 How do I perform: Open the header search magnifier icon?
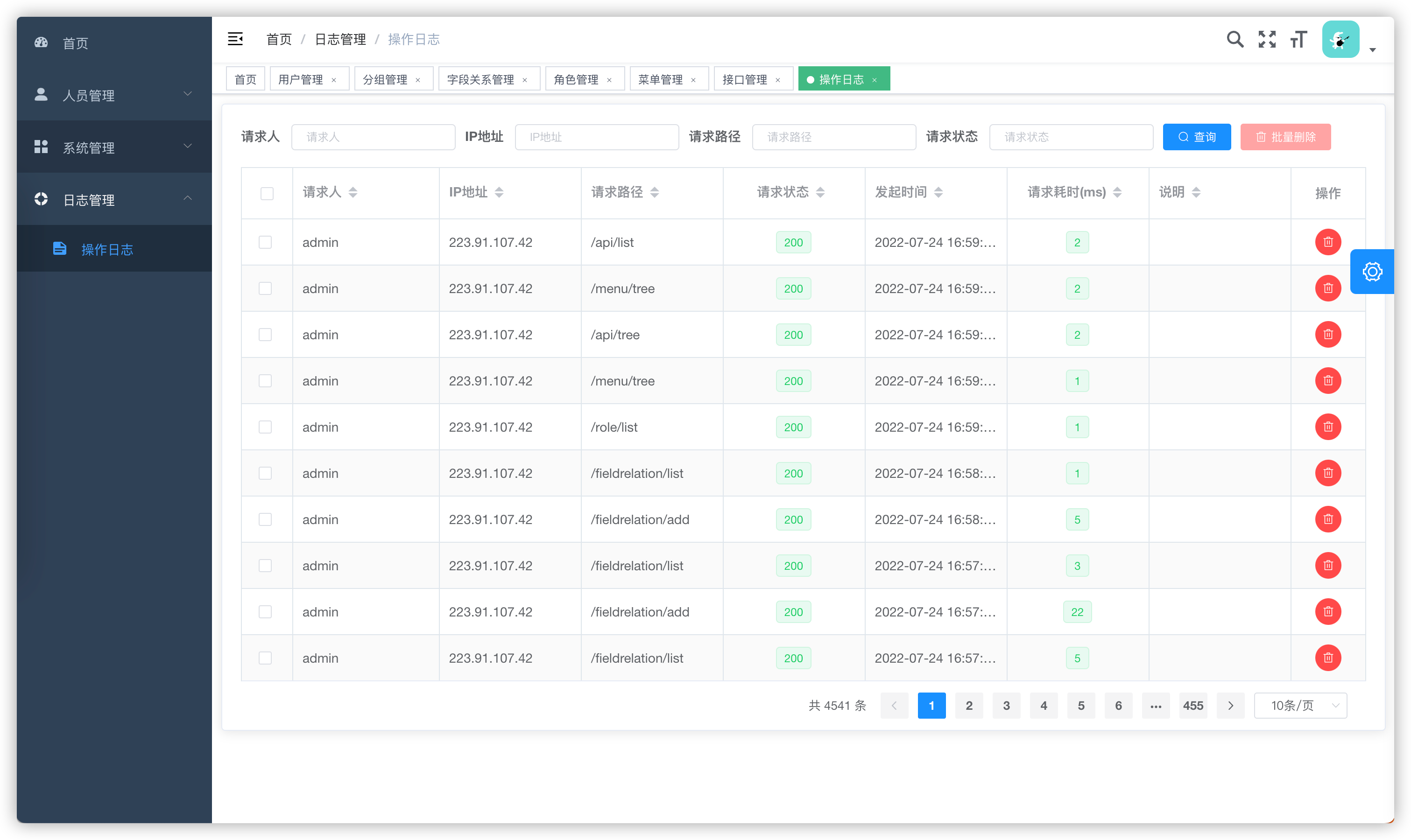pyautogui.click(x=1235, y=39)
